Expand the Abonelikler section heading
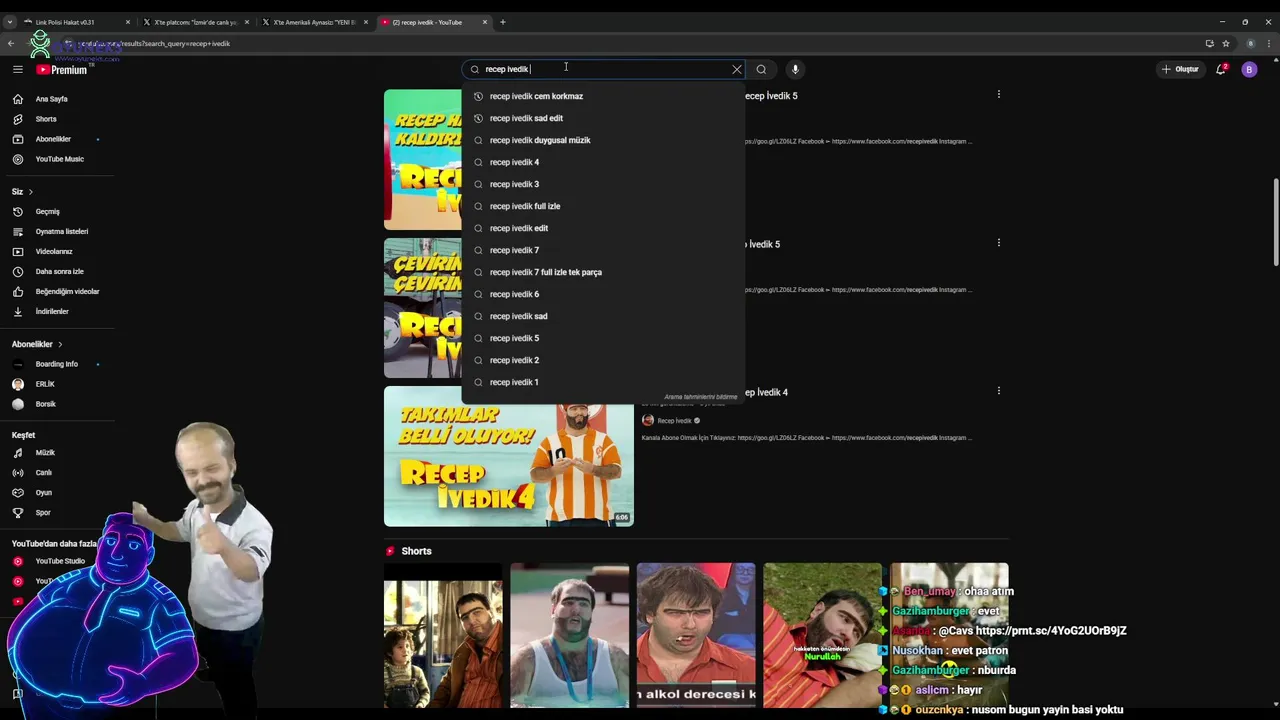This screenshot has width=1280, height=720. click(x=37, y=344)
